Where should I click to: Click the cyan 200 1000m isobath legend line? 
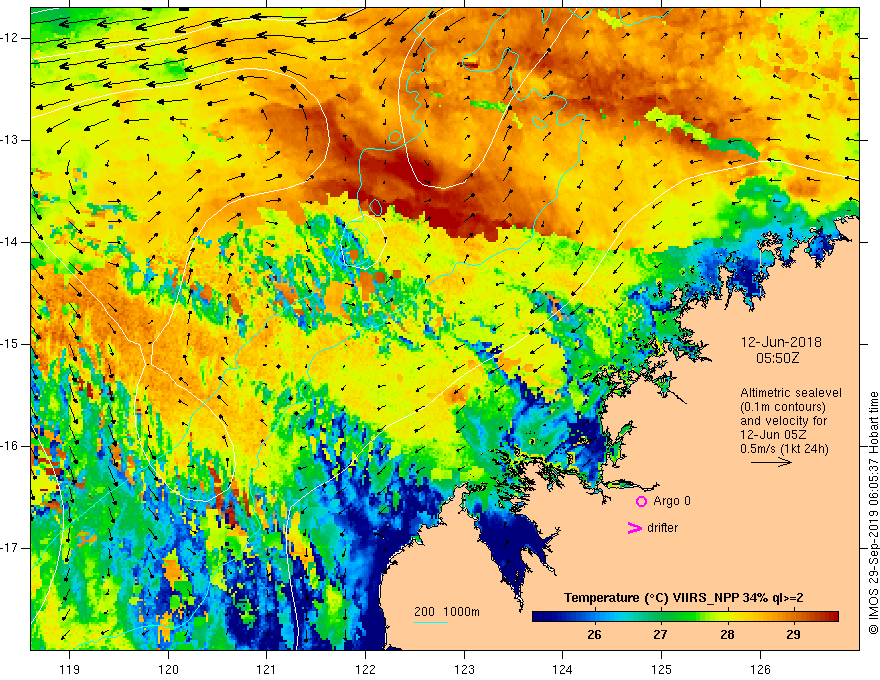click(431, 623)
